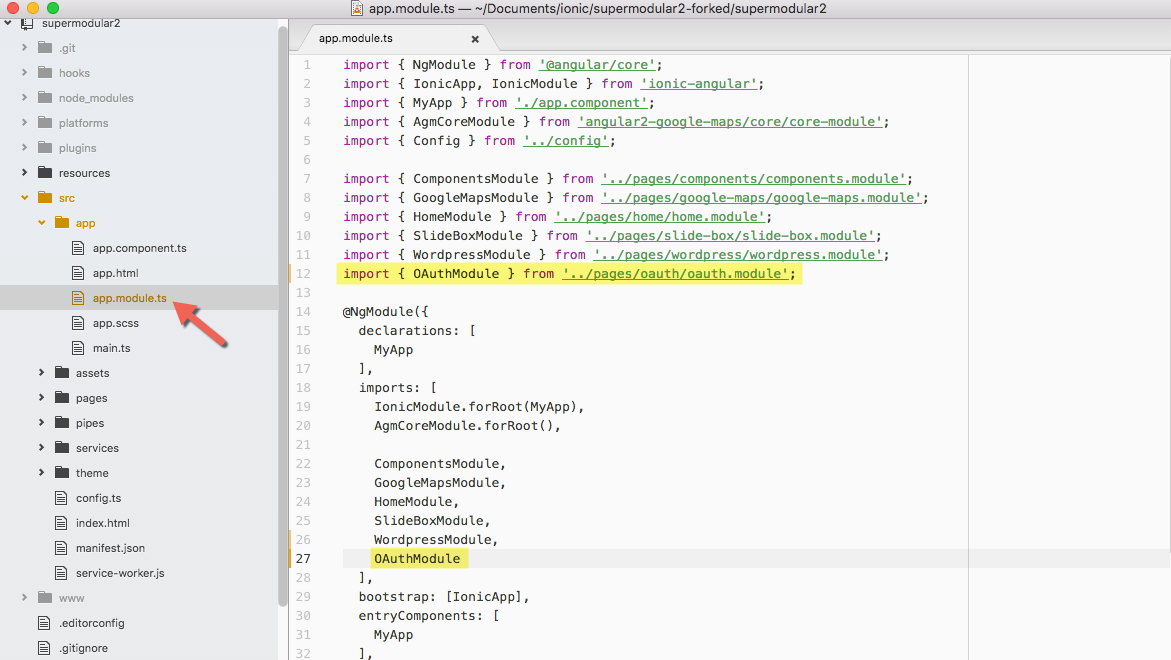Image resolution: width=1171 pixels, height=660 pixels.
Task: Click the app.module.ts file icon in tree
Action: coord(78,298)
